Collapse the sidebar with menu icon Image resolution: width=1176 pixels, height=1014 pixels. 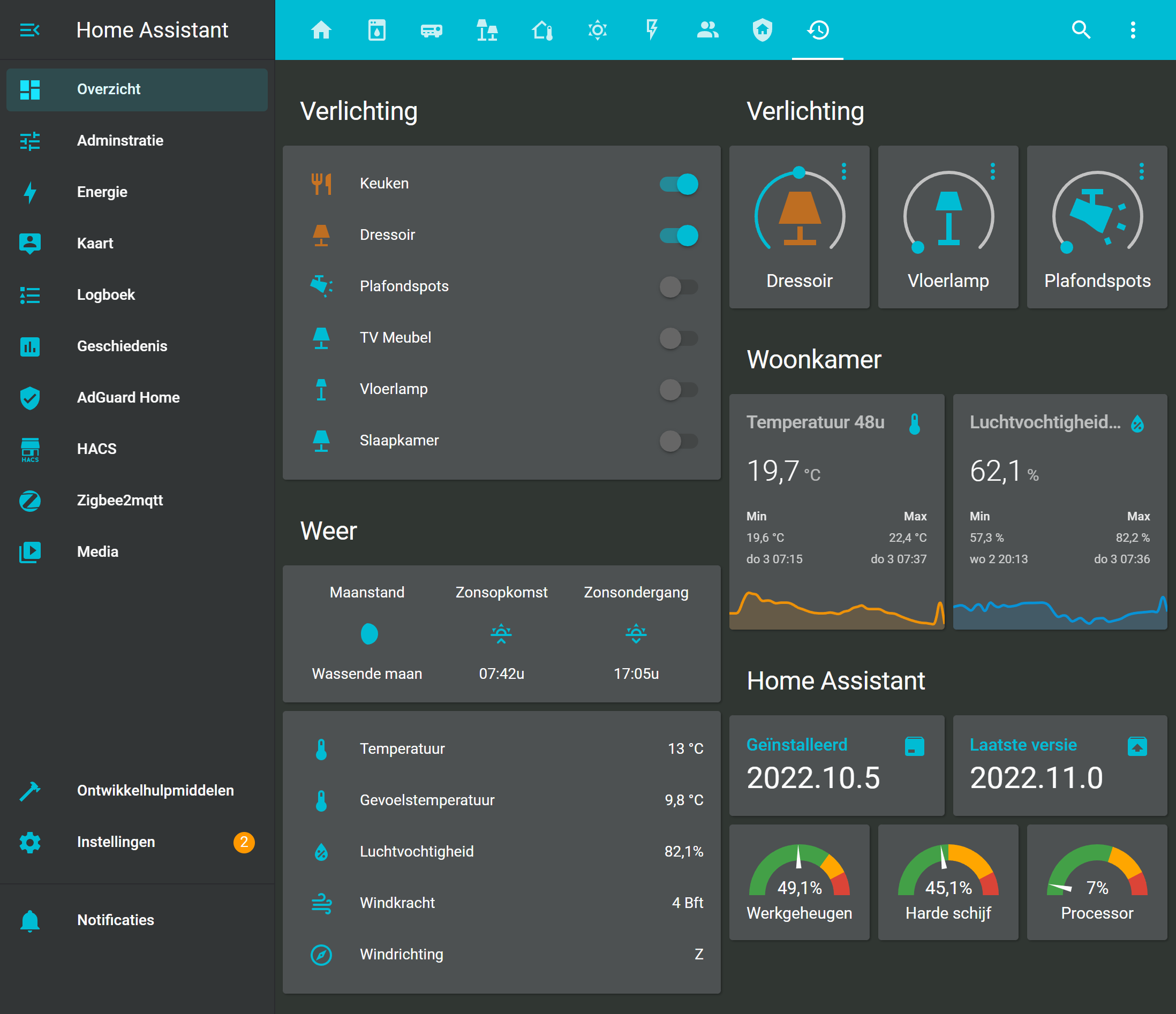tap(29, 30)
